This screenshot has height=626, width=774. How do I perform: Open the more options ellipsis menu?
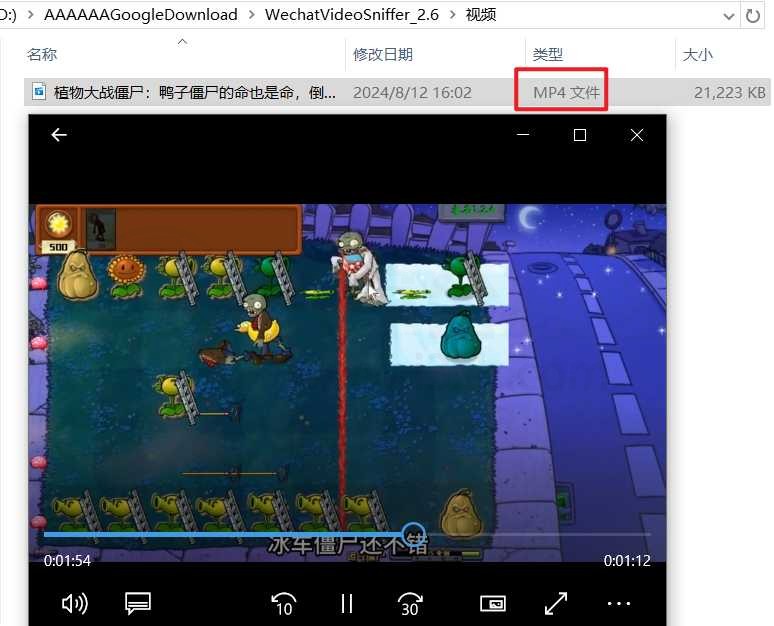[619, 603]
